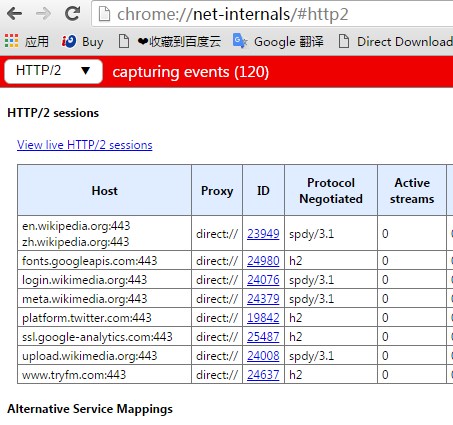Open session ID 23949 link
Screen dimensions: 453x425
(x=263, y=234)
